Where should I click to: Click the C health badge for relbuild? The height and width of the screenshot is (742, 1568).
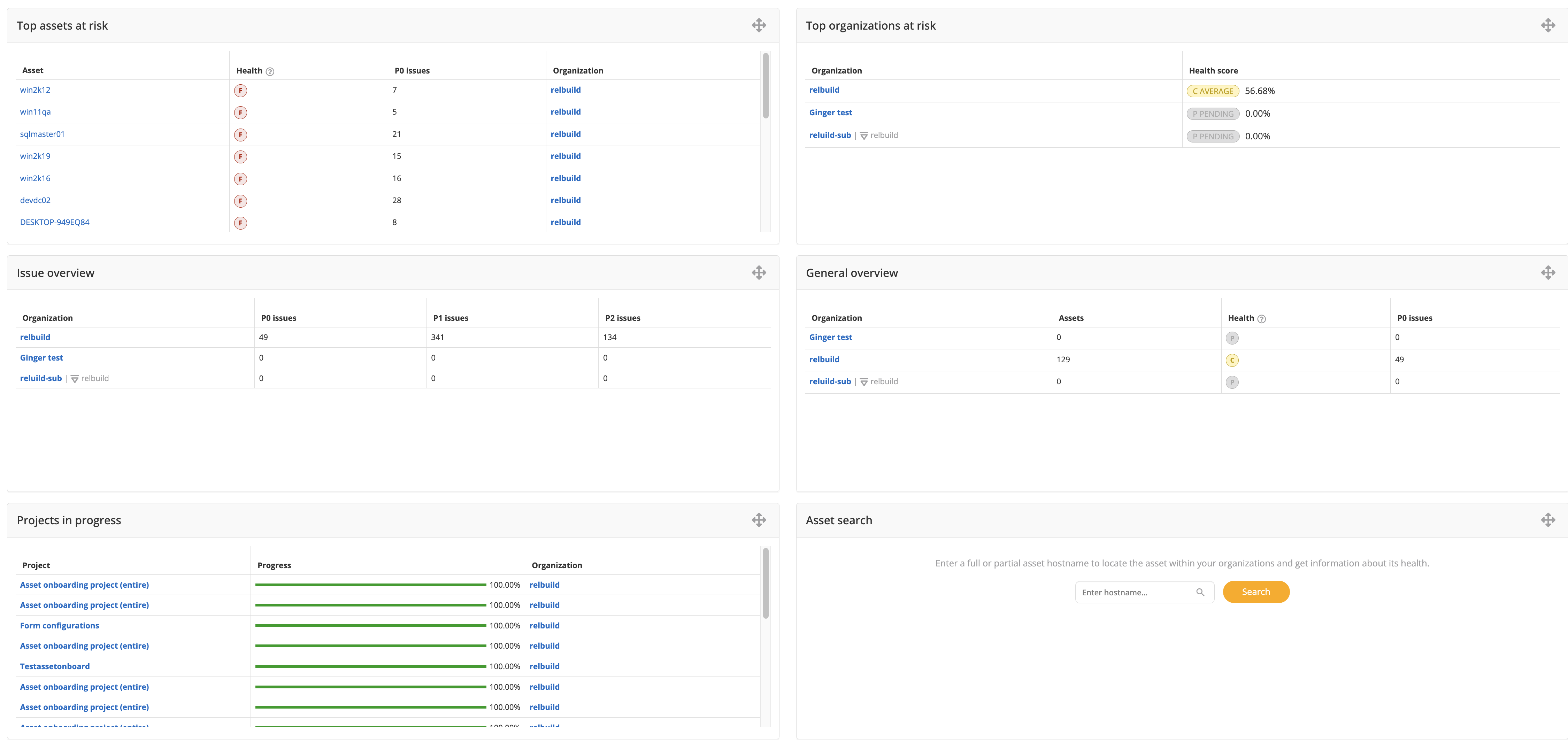(x=1232, y=360)
